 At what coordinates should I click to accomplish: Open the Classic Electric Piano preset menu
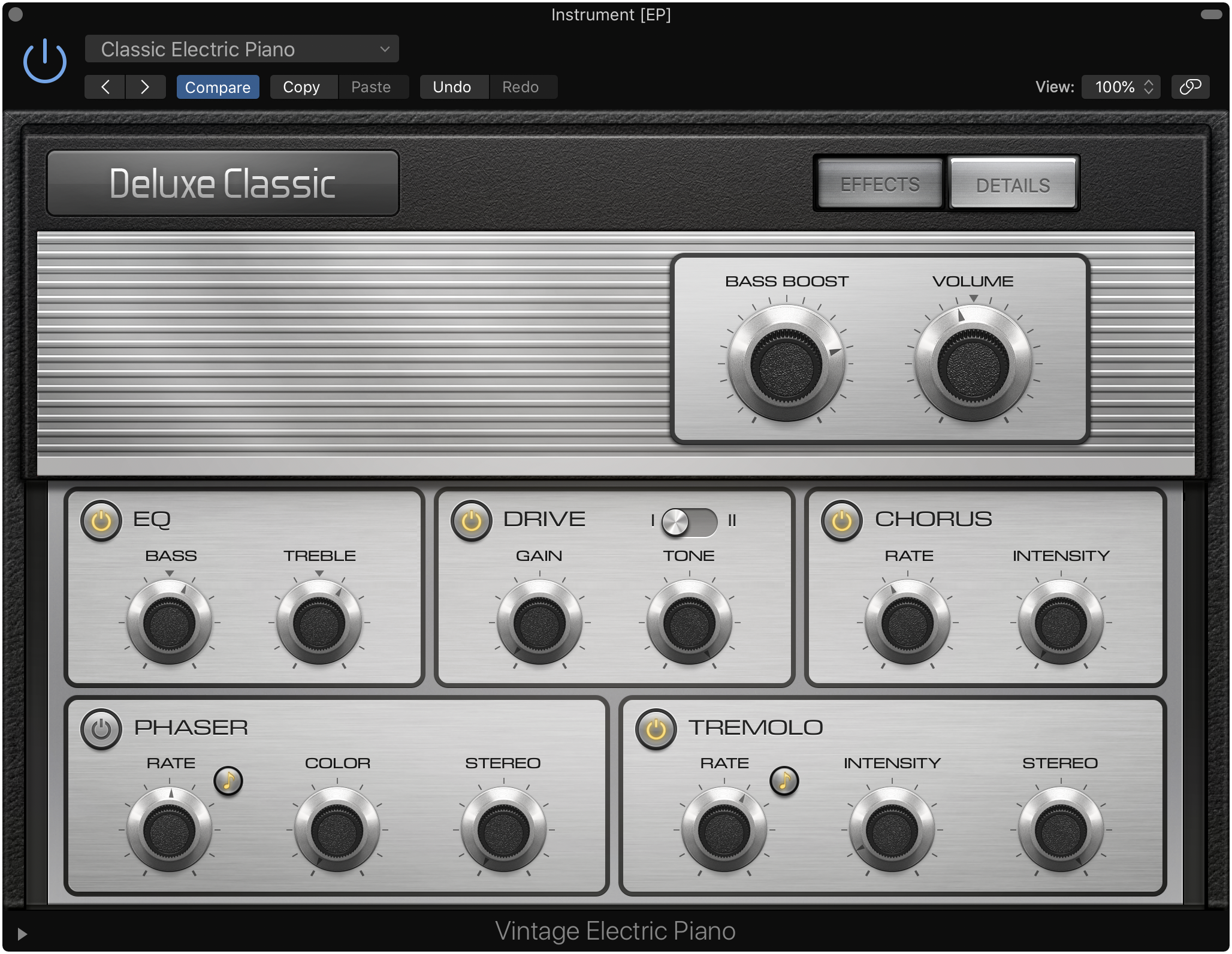(242, 49)
